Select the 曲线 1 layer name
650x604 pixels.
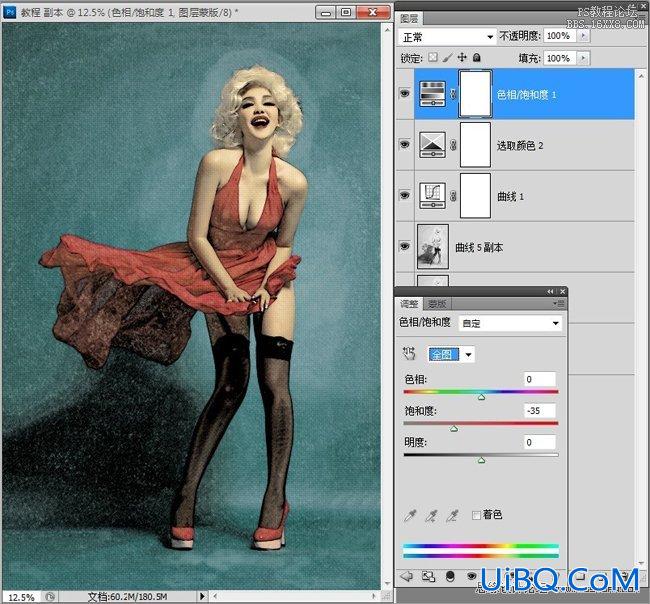(510, 196)
